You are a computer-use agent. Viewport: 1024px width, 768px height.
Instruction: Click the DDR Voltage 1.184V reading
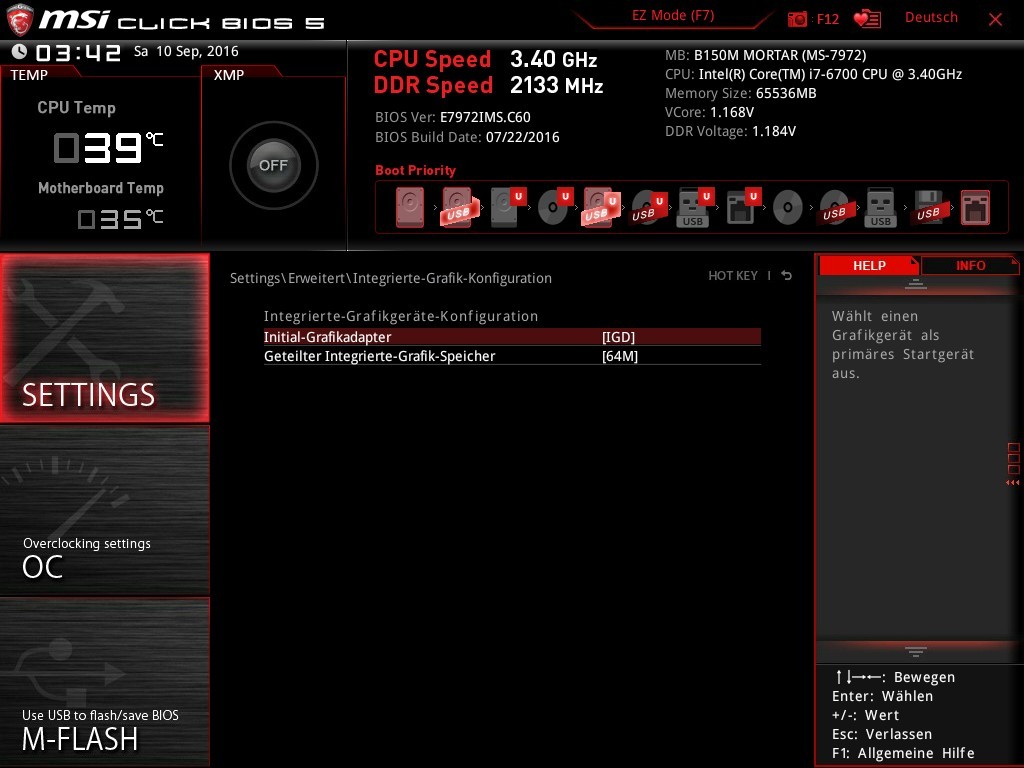[730, 131]
